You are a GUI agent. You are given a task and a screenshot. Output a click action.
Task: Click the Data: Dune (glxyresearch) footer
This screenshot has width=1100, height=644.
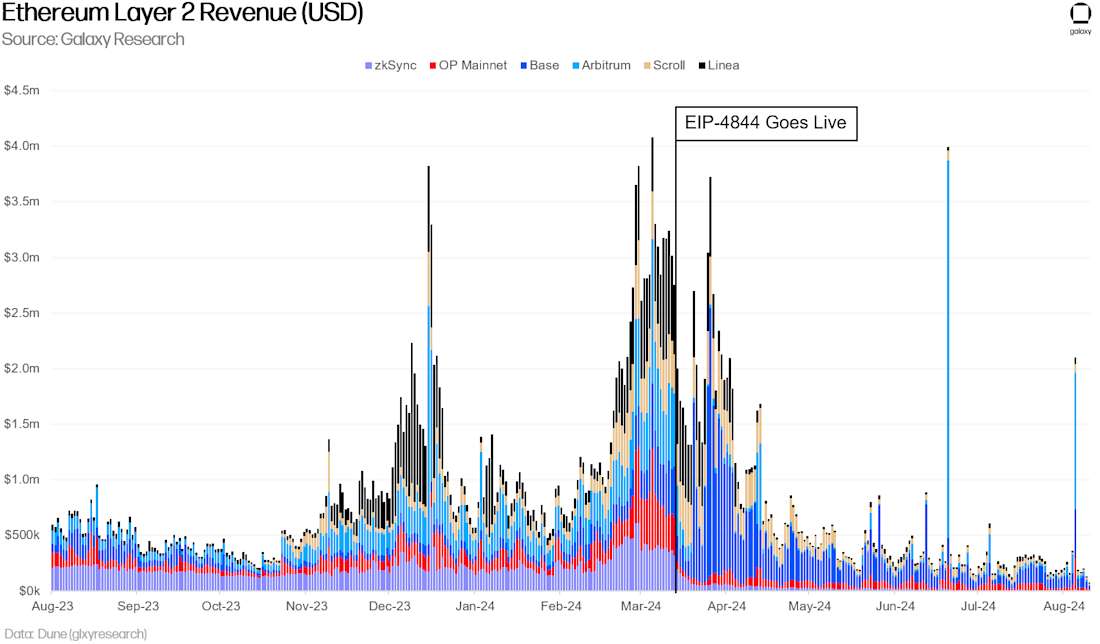[x=75, y=634]
